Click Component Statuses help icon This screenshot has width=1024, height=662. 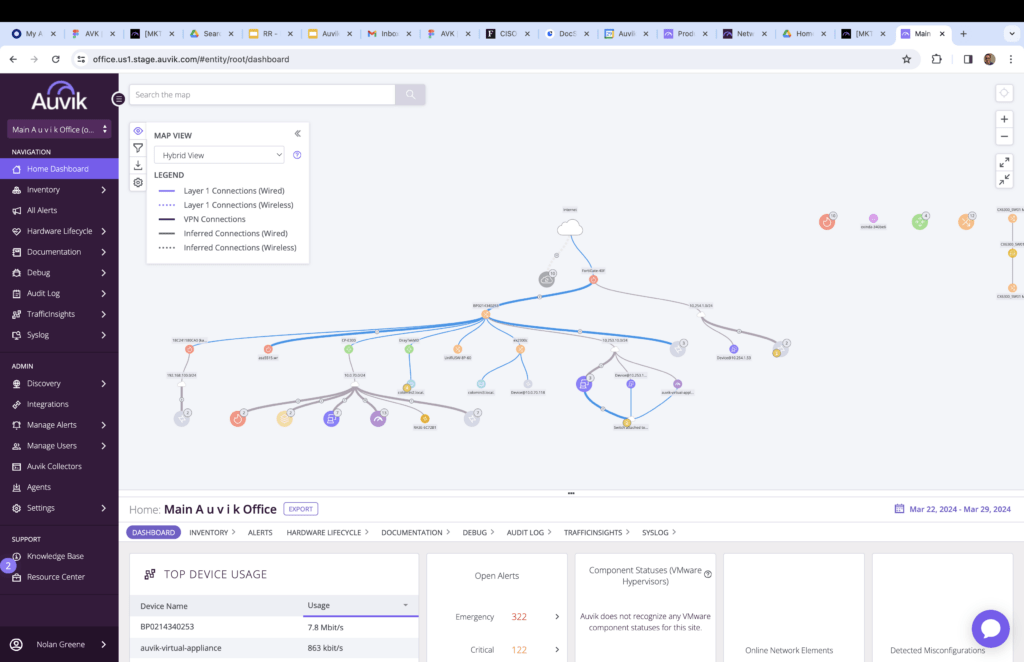point(708,575)
